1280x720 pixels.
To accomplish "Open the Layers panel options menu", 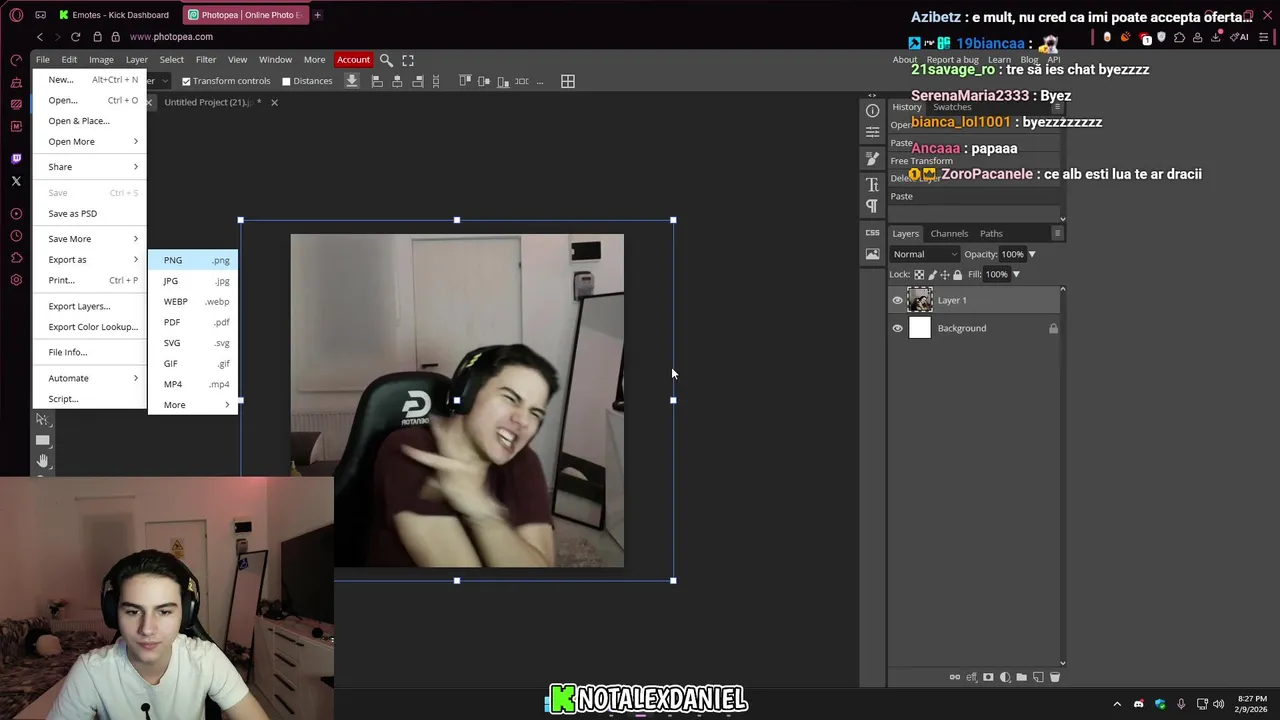I will click(x=1057, y=233).
